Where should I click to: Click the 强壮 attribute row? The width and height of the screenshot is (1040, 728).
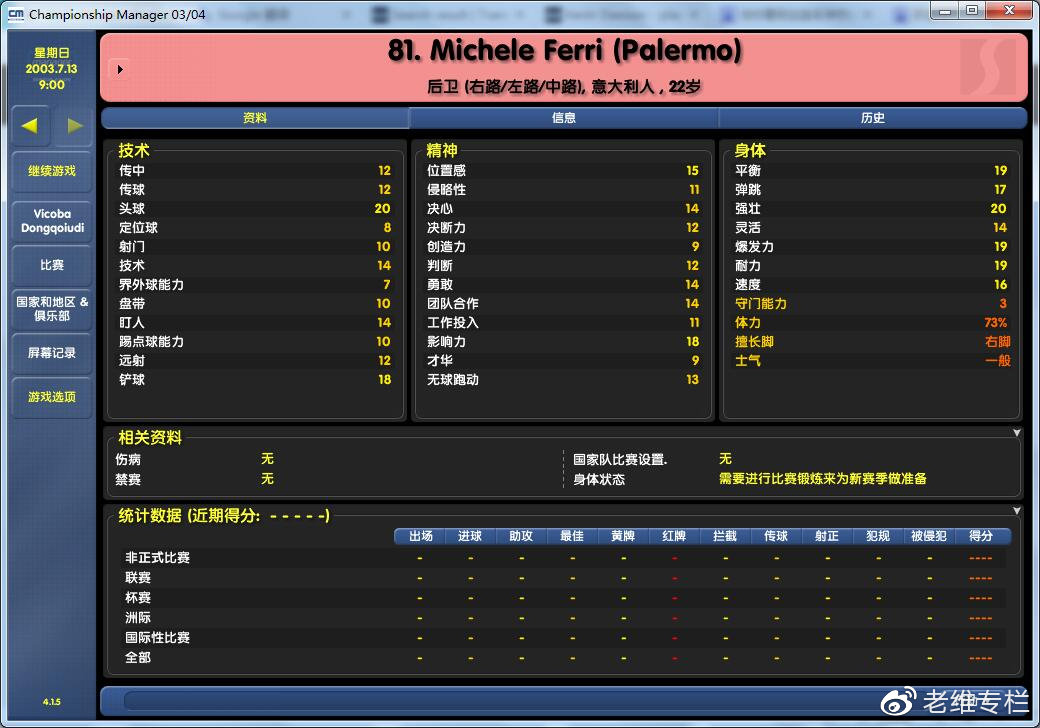point(871,208)
